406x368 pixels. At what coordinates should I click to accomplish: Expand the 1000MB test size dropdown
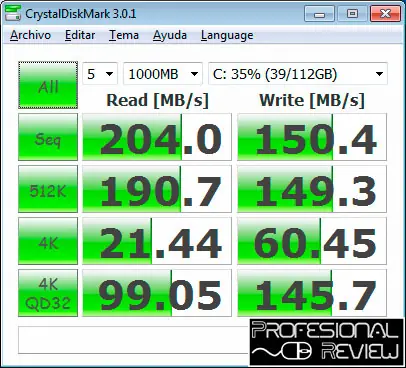click(x=163, y=74)
